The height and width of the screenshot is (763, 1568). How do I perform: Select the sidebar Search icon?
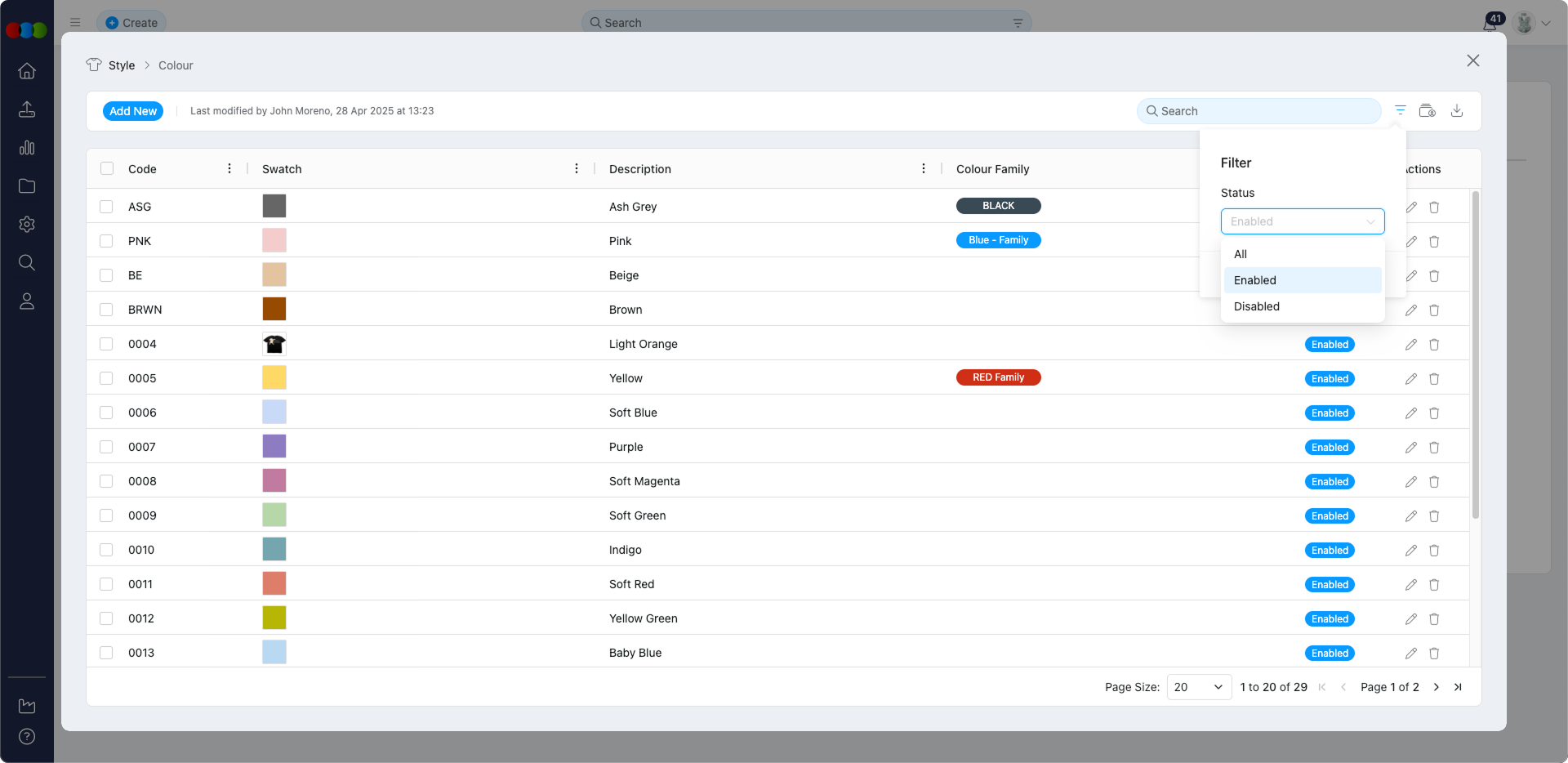[27, 262]
